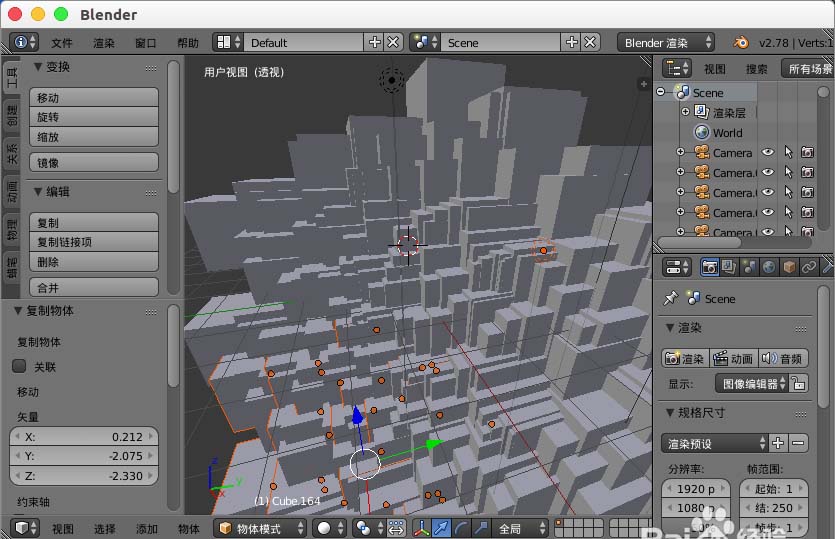The width and height of the screenshot is (835, 539).
Task: Open the 物体模式 object mode dropdown
Action: 260,528
